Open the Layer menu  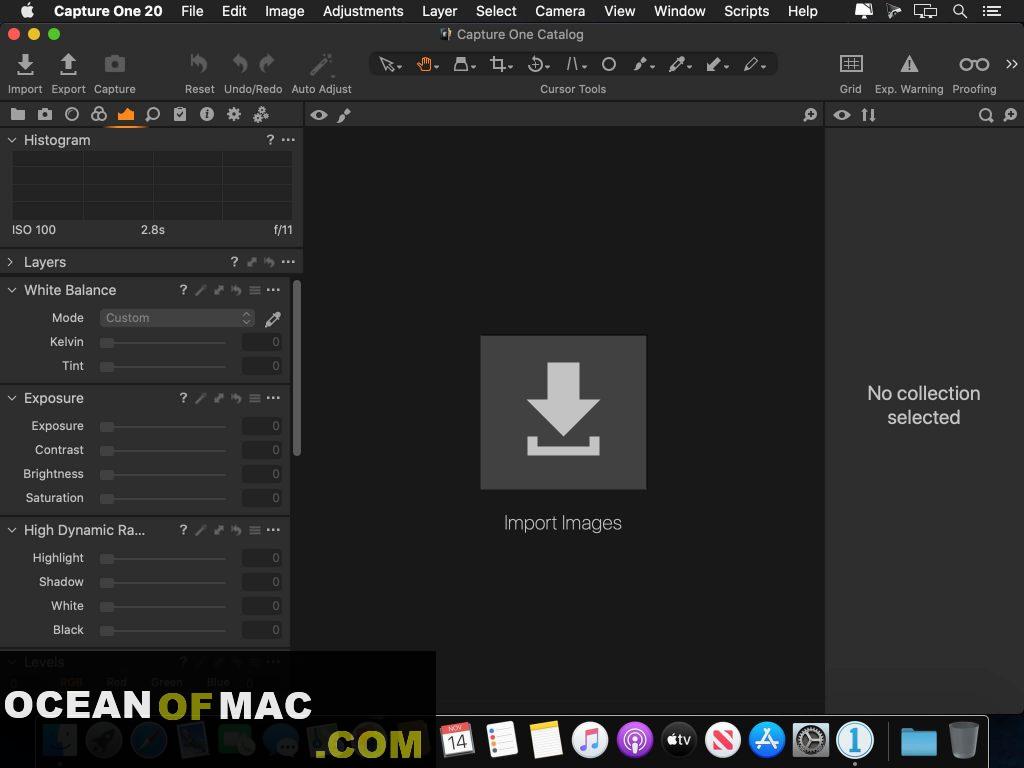(x=440, y=11)
